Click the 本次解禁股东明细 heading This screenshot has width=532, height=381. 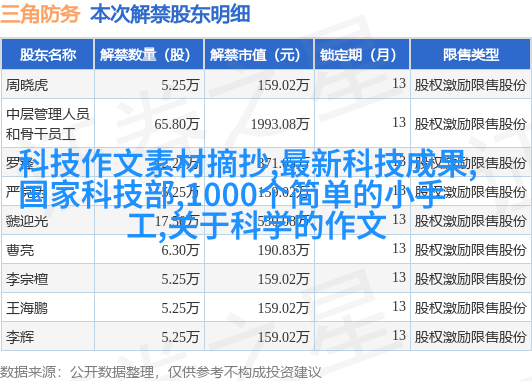tap(170, 14)
